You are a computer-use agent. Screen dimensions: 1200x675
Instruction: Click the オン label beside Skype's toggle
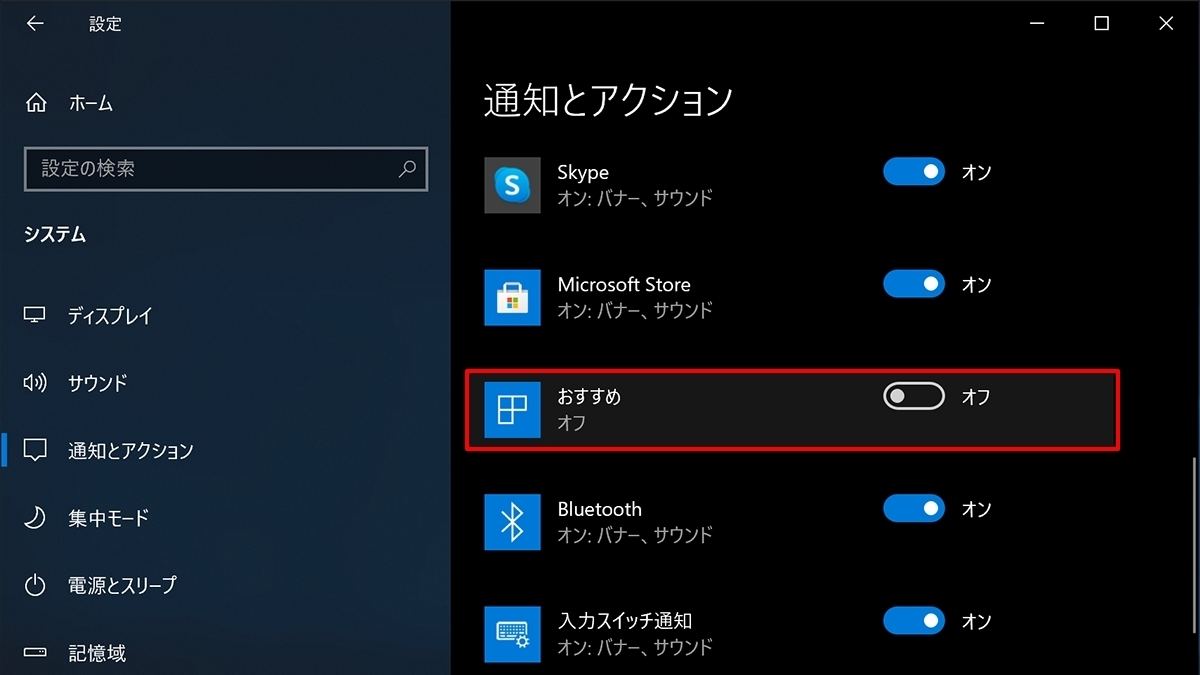[976, 172]
